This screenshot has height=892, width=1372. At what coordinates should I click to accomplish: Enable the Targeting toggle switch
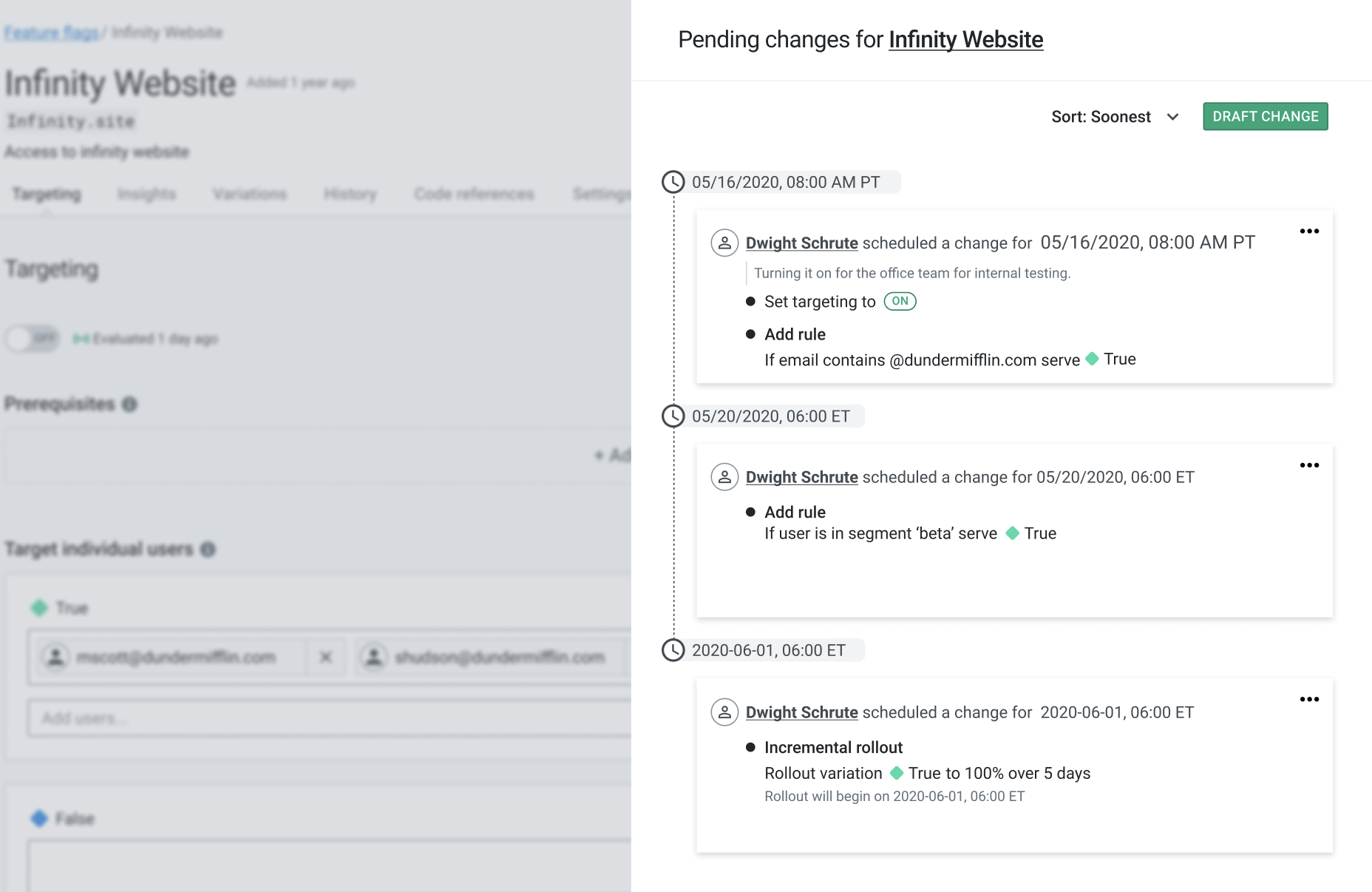click(x=31, y=339)
